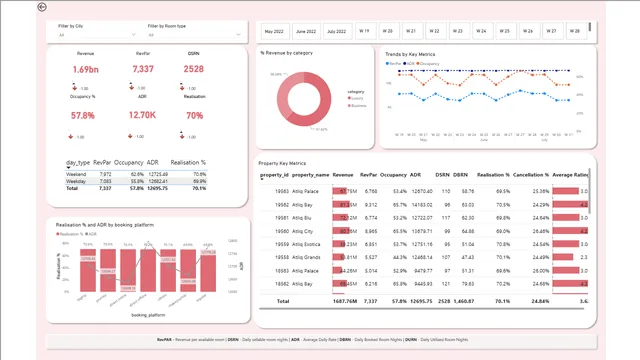The height and width of the screenshot is (360, 640).
Task: Click the red down arrow under RevPar card
Action: (x=131, y=87)
